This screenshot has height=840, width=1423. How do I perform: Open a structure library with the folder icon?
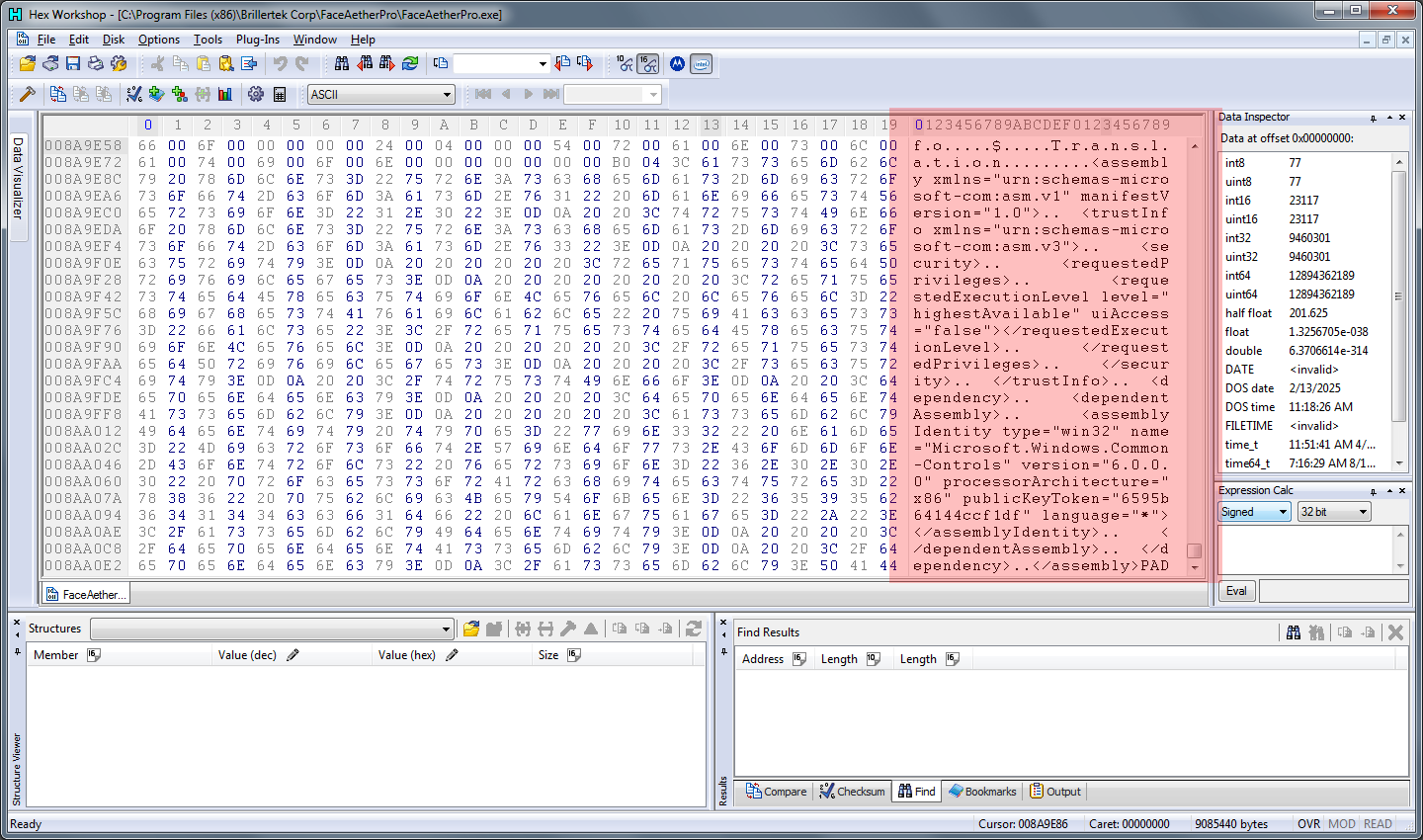(472, 627)
